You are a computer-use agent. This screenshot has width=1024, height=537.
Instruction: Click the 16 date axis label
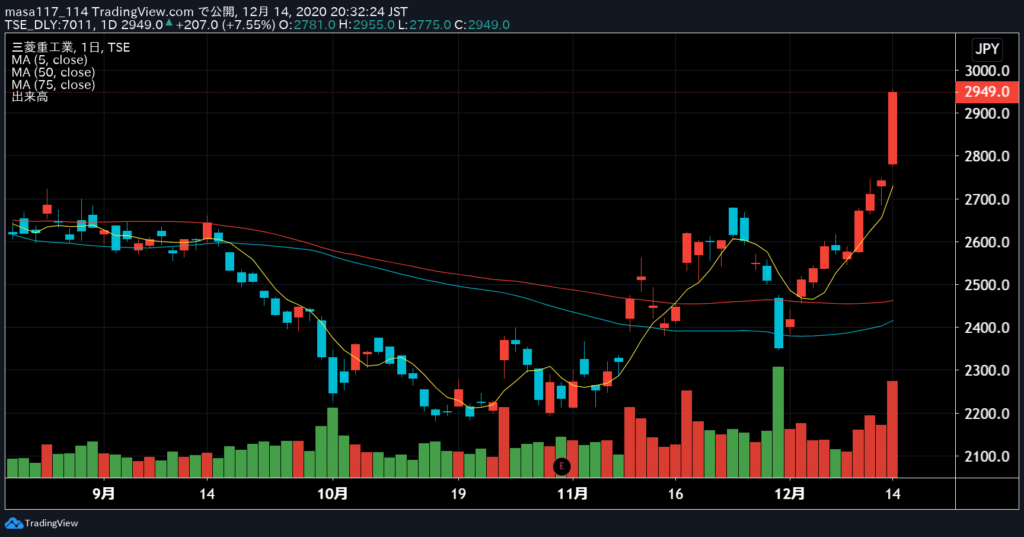(x=675, y=494)
